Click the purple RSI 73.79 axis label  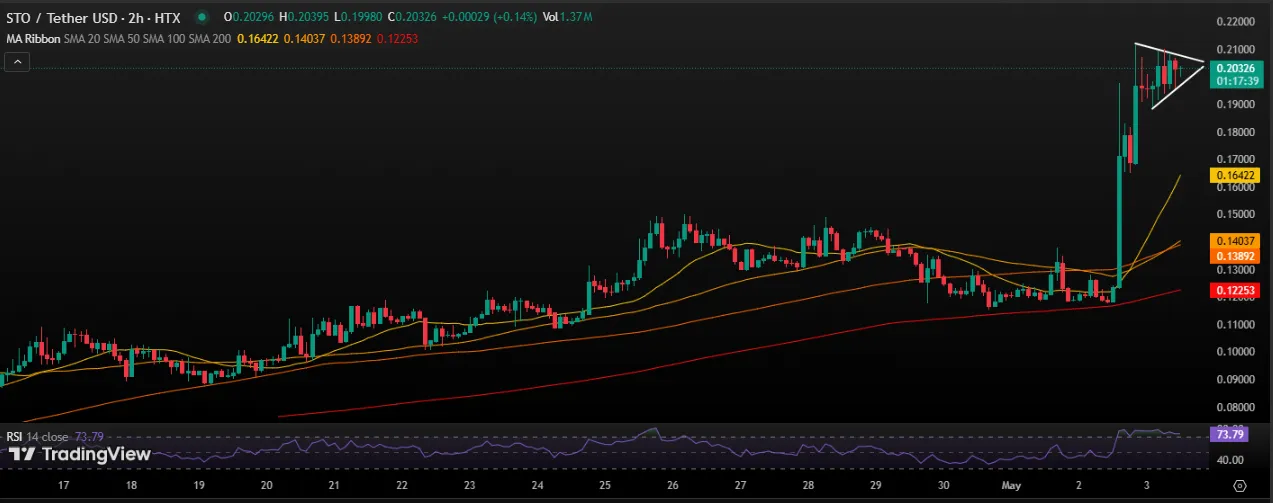point(1228,435)
